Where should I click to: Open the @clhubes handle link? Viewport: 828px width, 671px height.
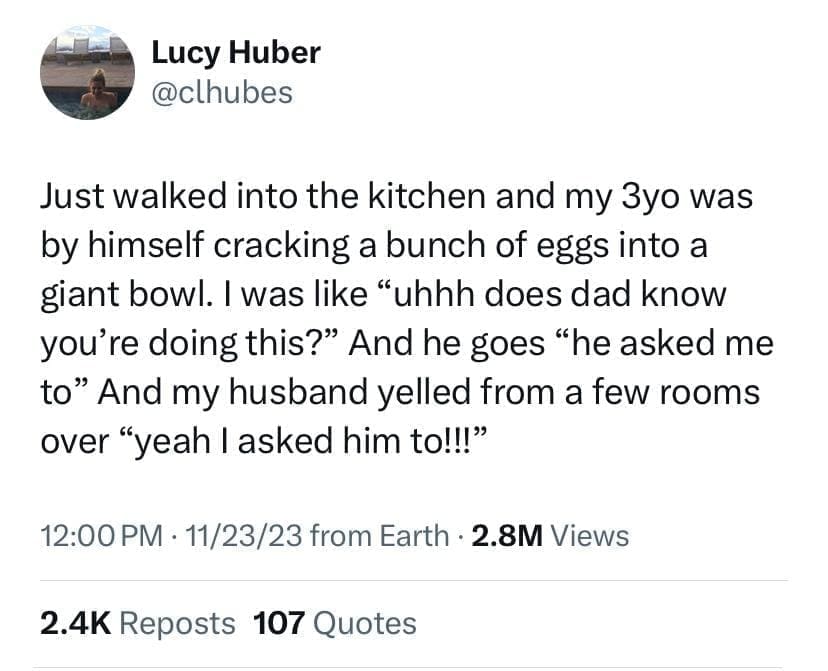tap(222, 92)
